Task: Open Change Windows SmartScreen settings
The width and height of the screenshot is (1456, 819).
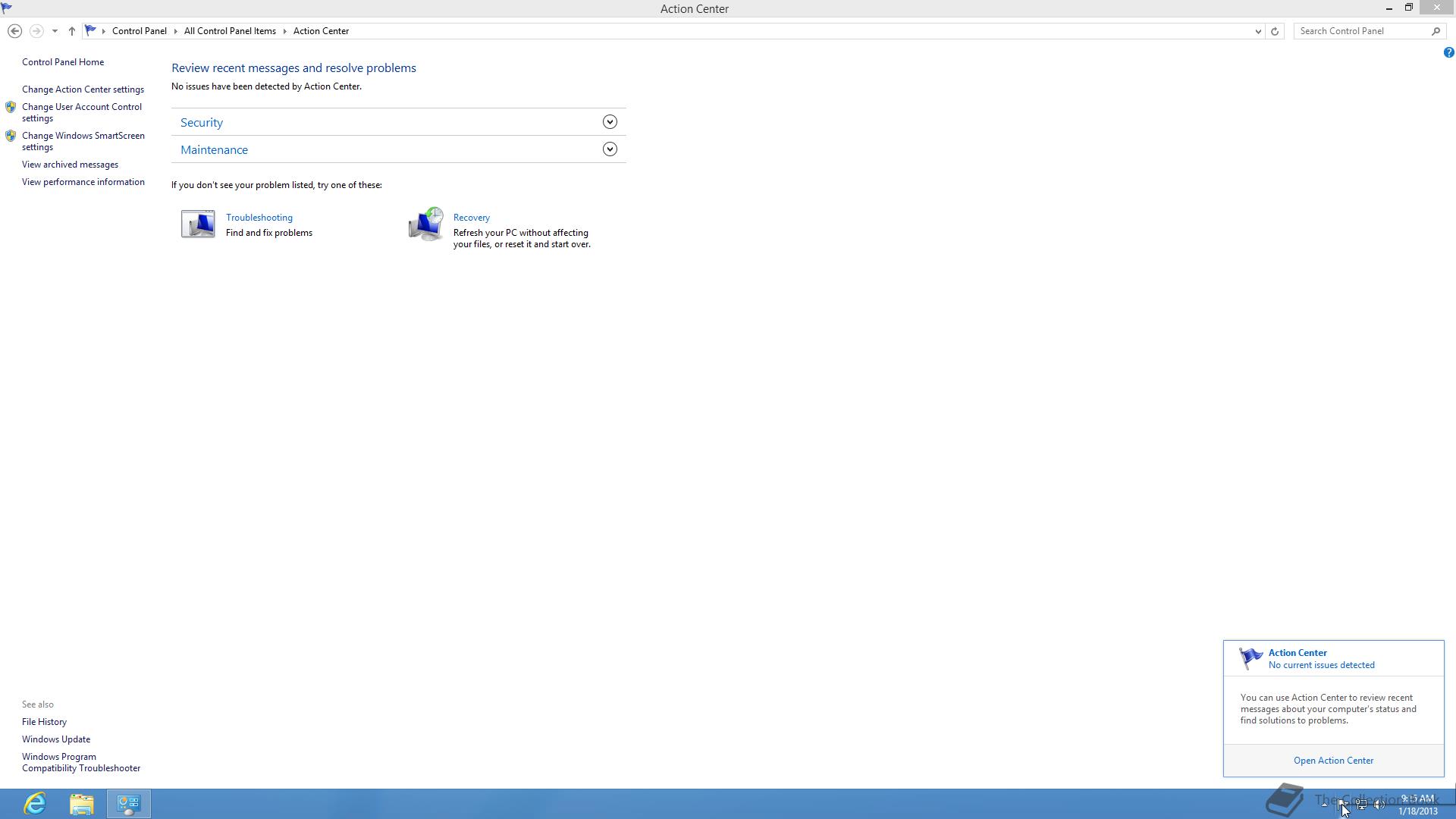Action: (x=83, y=141)
